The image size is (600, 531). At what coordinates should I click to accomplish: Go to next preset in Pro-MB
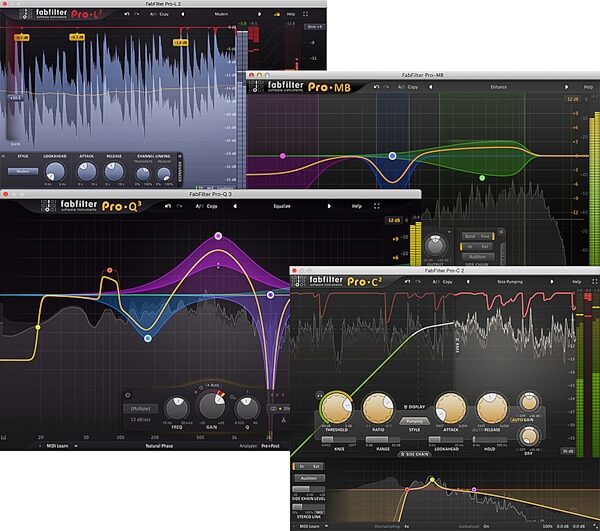pos(567,87)
